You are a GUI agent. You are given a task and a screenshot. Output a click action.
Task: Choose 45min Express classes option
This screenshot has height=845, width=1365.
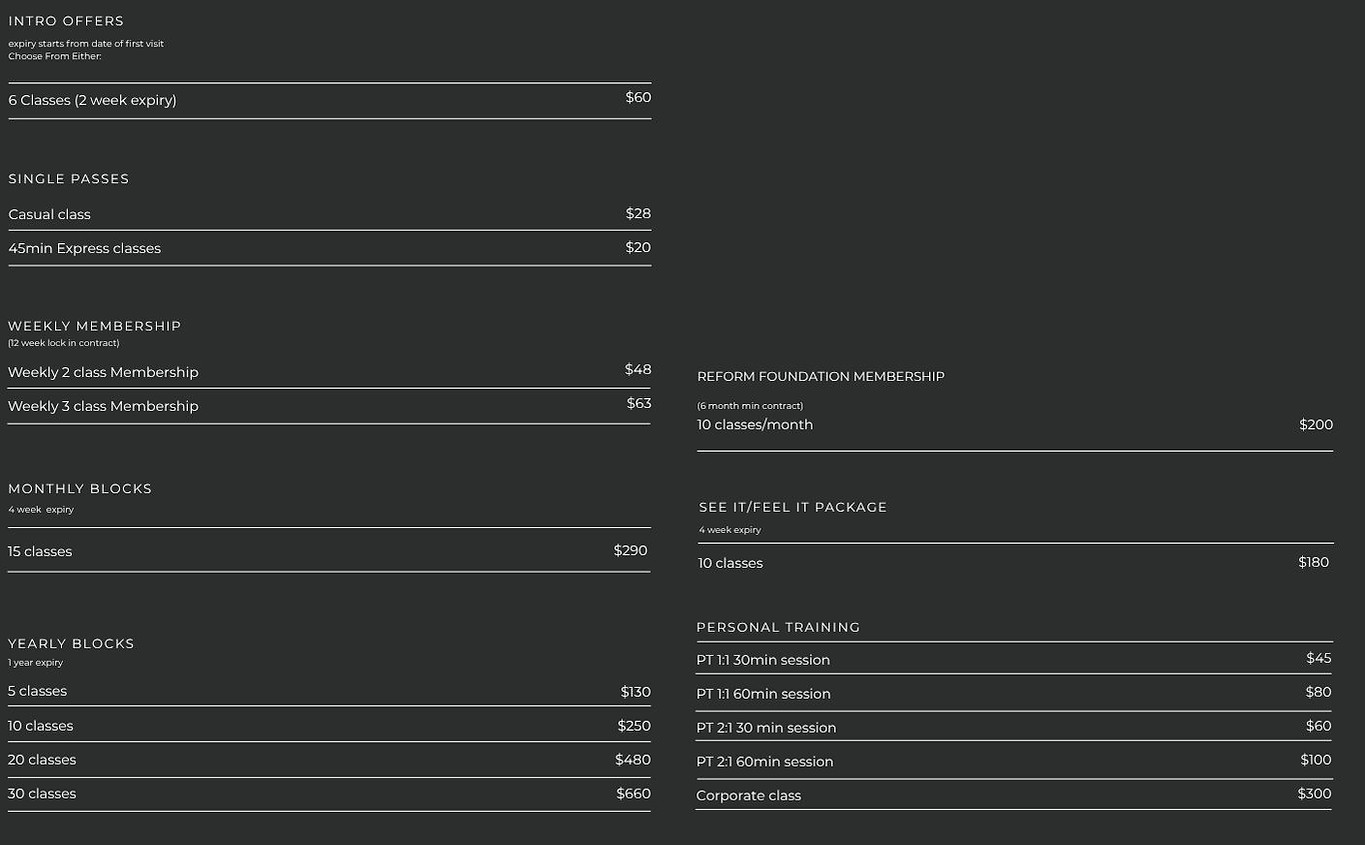click(x=330, y=248)
